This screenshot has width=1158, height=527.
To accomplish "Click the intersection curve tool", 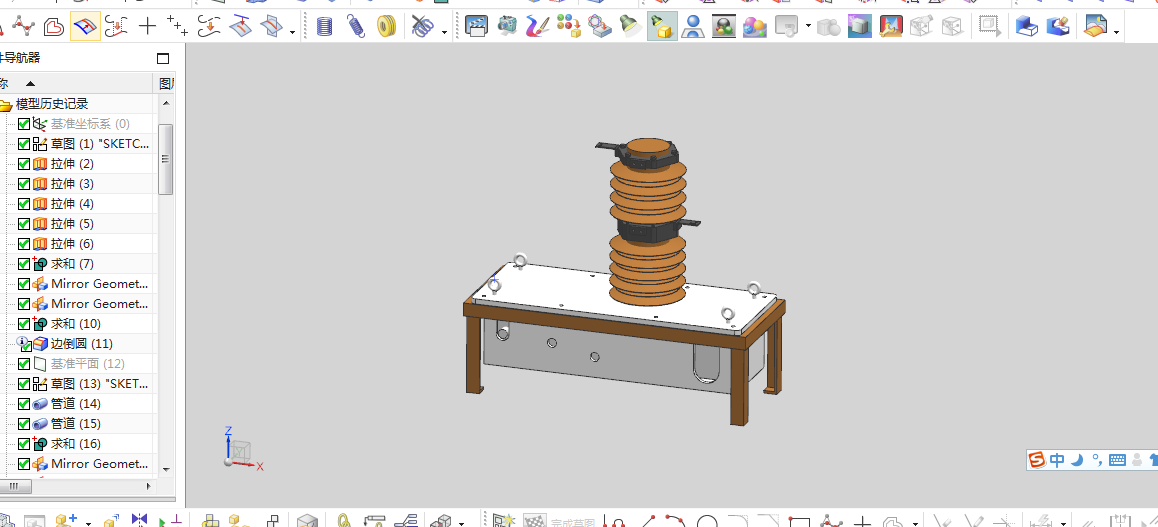I will pyautogui.click(x=270, y=27).
